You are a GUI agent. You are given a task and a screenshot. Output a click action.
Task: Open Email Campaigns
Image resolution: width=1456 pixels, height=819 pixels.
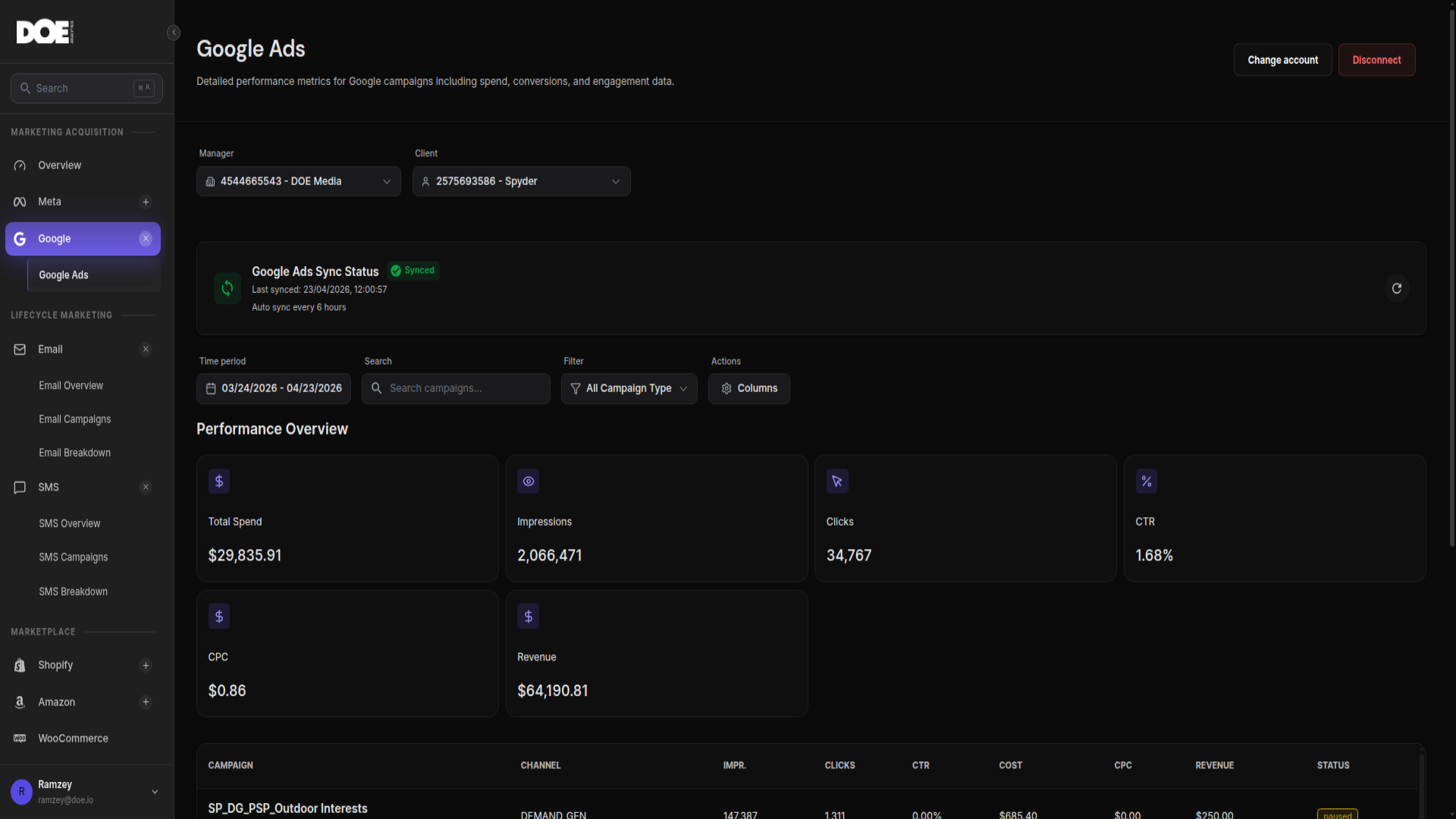pos(75,419)
